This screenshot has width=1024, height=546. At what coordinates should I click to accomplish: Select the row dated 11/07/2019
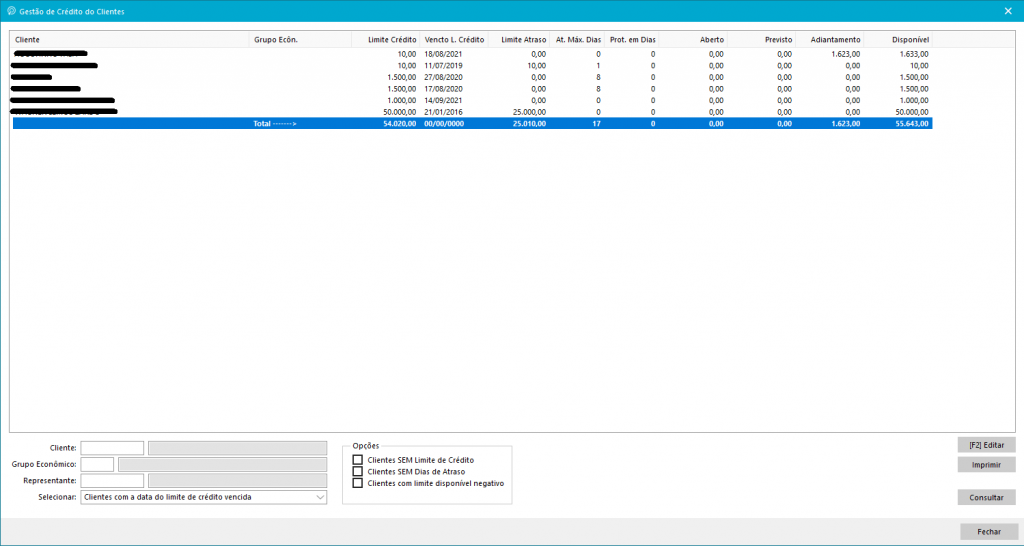point(472,66)
